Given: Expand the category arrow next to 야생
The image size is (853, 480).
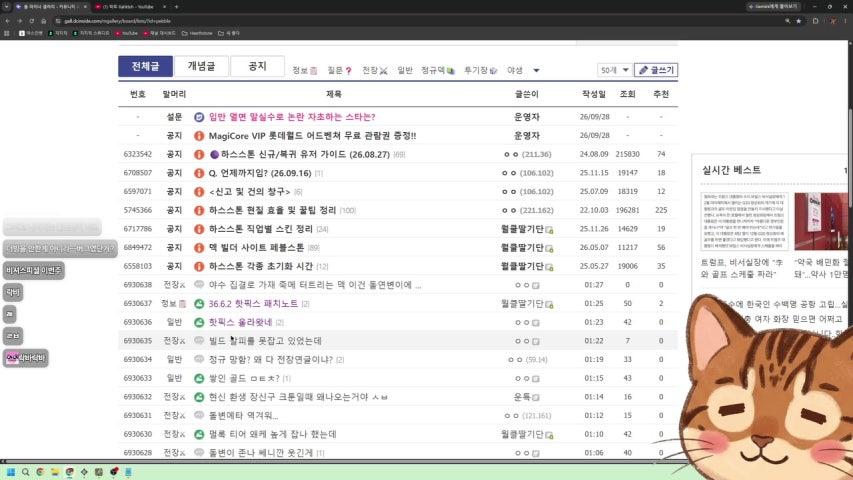Looking at the screenshot, I should pyautogui.click(x=536, y=70).
